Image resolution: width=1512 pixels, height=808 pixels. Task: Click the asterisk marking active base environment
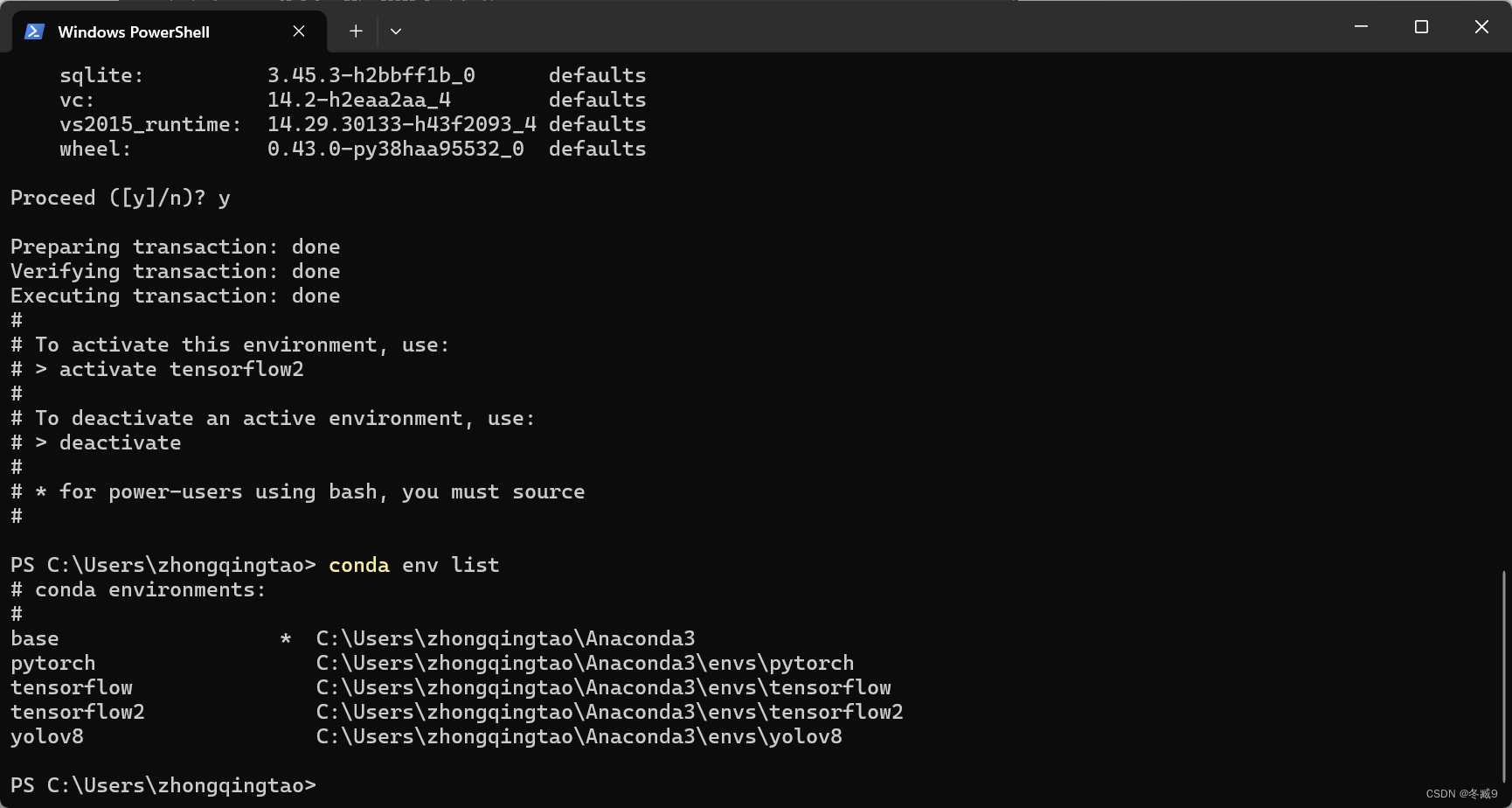[x=285, y=637]
